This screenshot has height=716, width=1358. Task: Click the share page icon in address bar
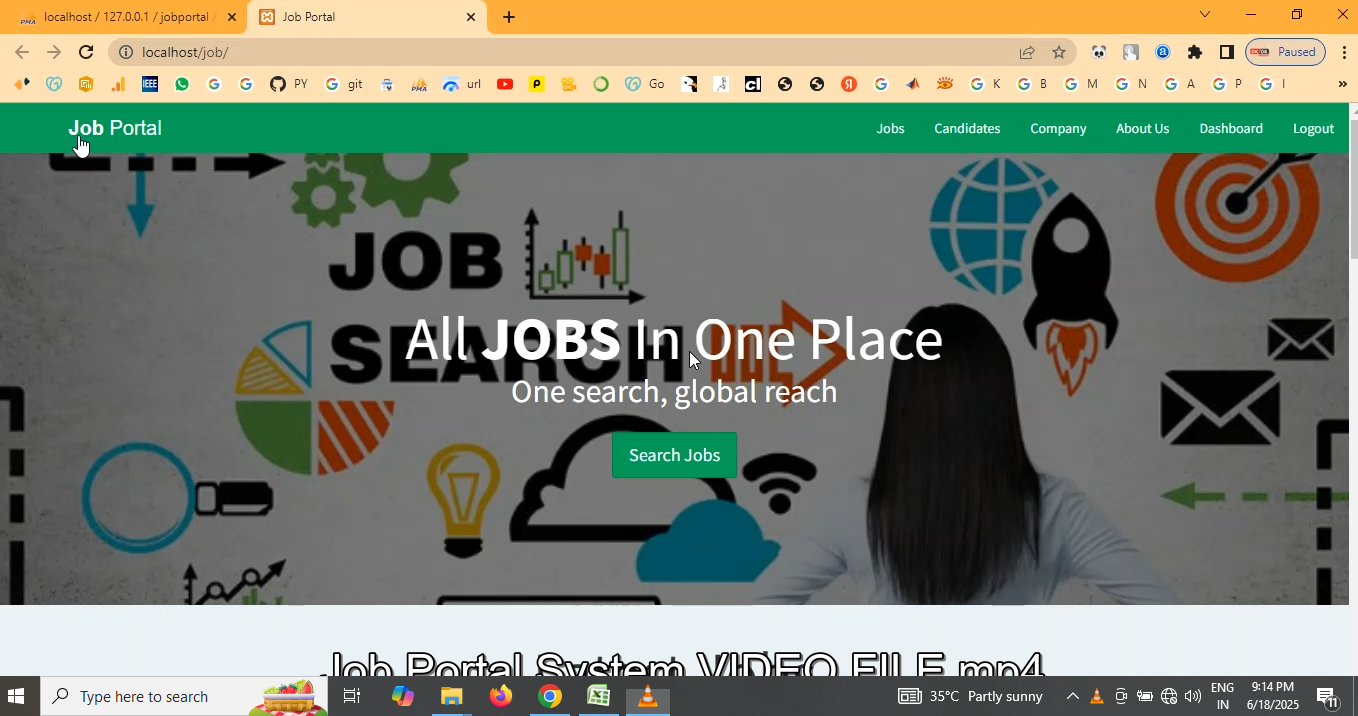point(1027,52)
